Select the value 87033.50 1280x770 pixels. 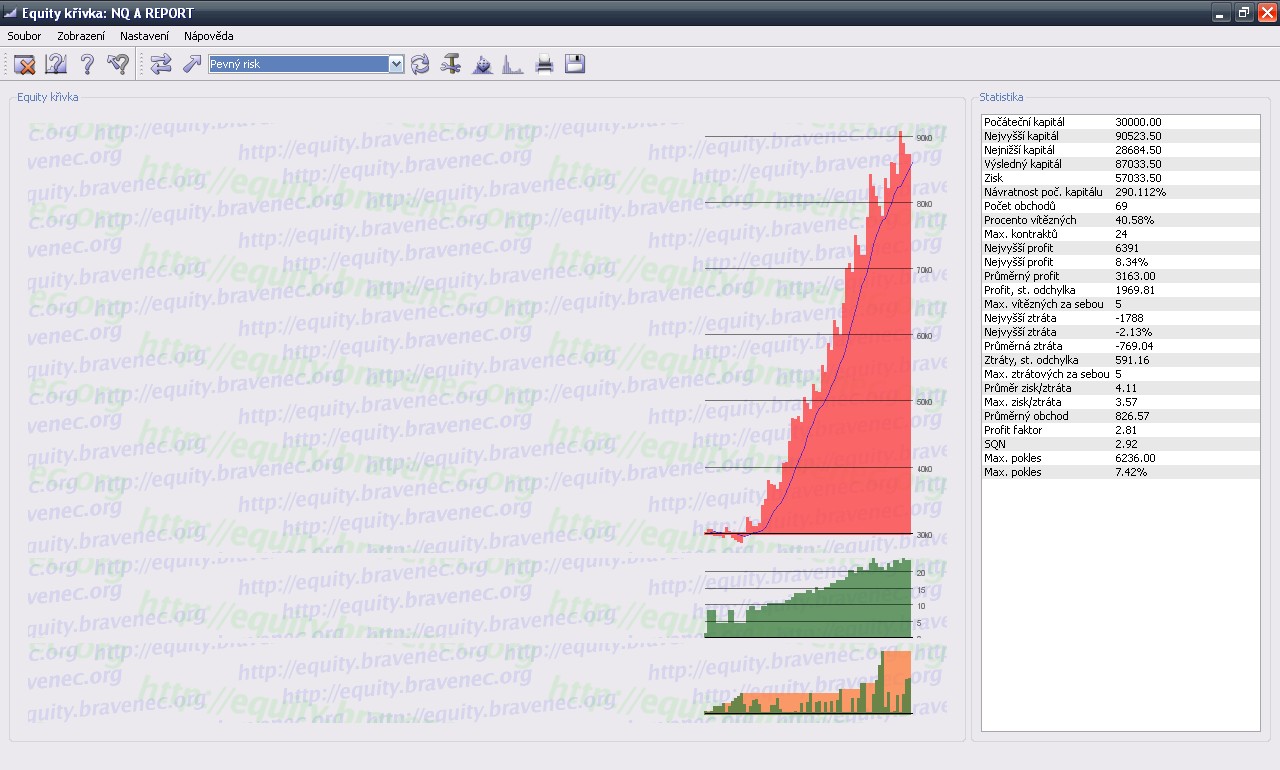pyautogui.click(x=1138, y=164)
